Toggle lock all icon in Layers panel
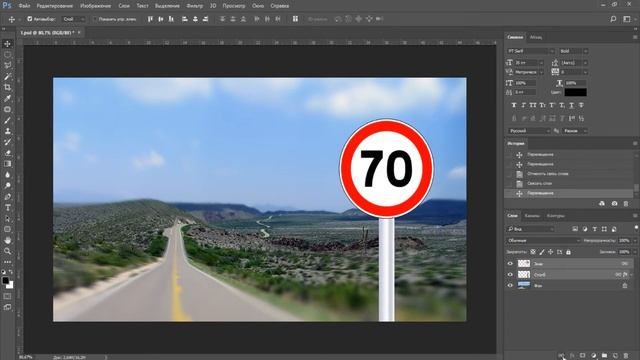The height and width of the screenshot is (360, 640). 568,252
